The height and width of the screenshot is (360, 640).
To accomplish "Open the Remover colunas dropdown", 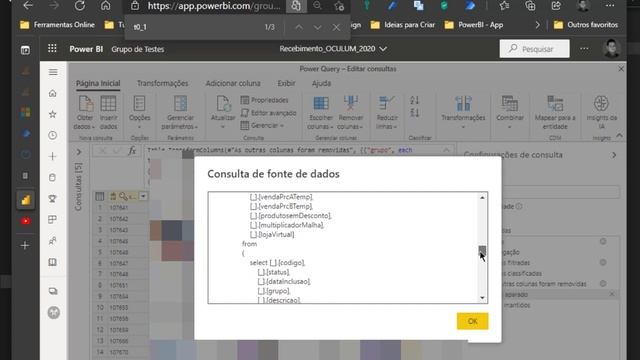I will tap(350, 113).
